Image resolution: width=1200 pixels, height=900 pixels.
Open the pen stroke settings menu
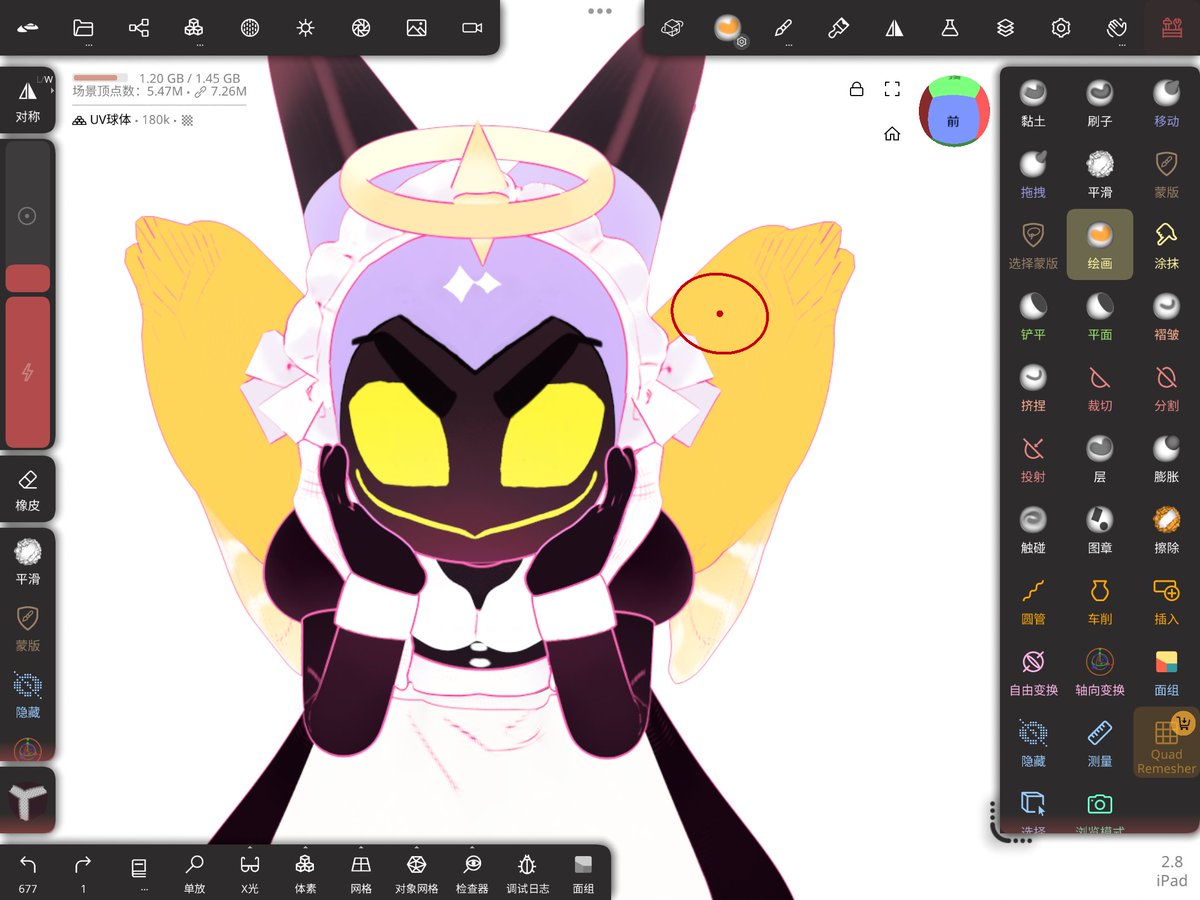click(x=784, y=28)
